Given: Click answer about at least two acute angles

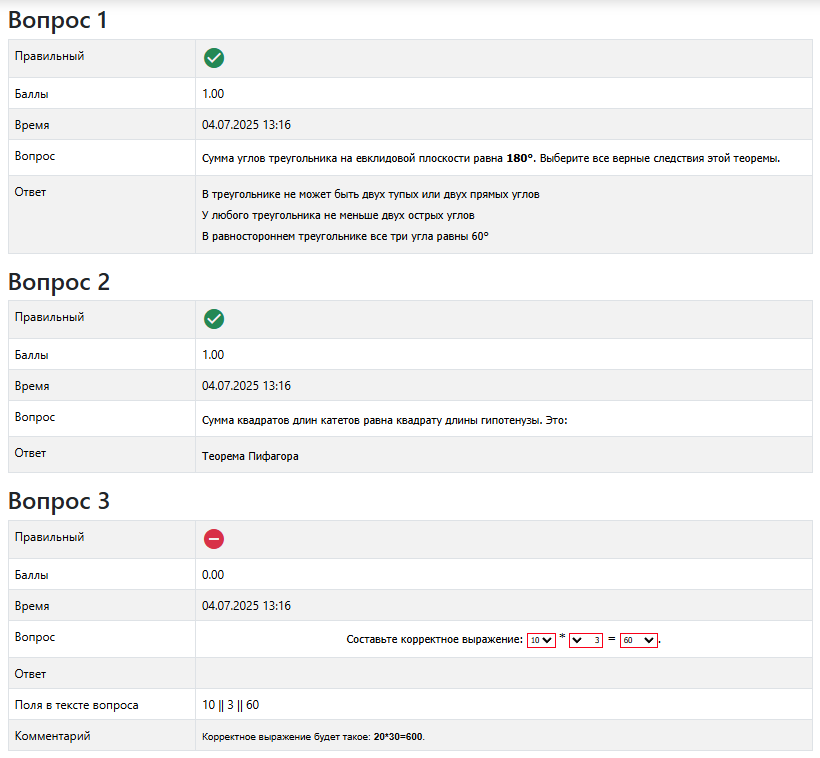Looking at the screenshot, I should 338,215.
